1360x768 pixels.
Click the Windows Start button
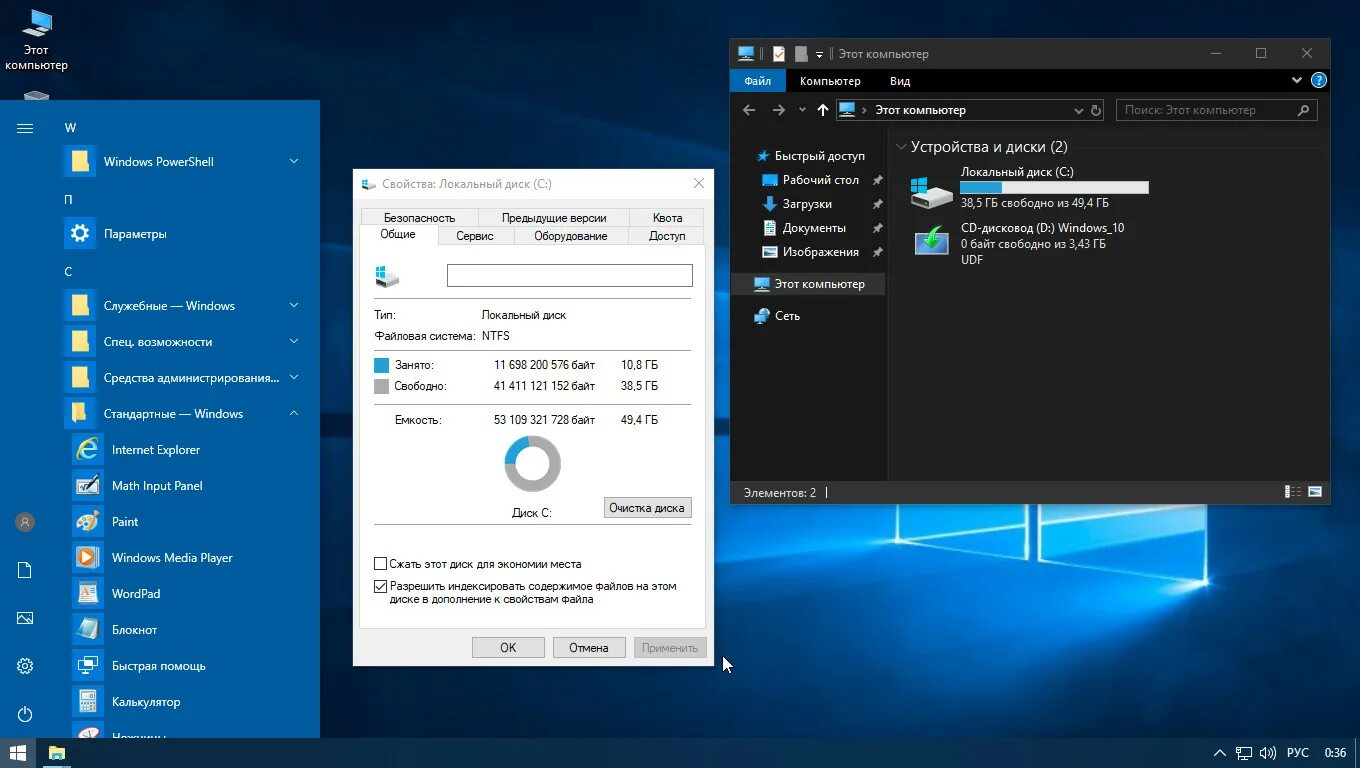click(x=18, y=753)
